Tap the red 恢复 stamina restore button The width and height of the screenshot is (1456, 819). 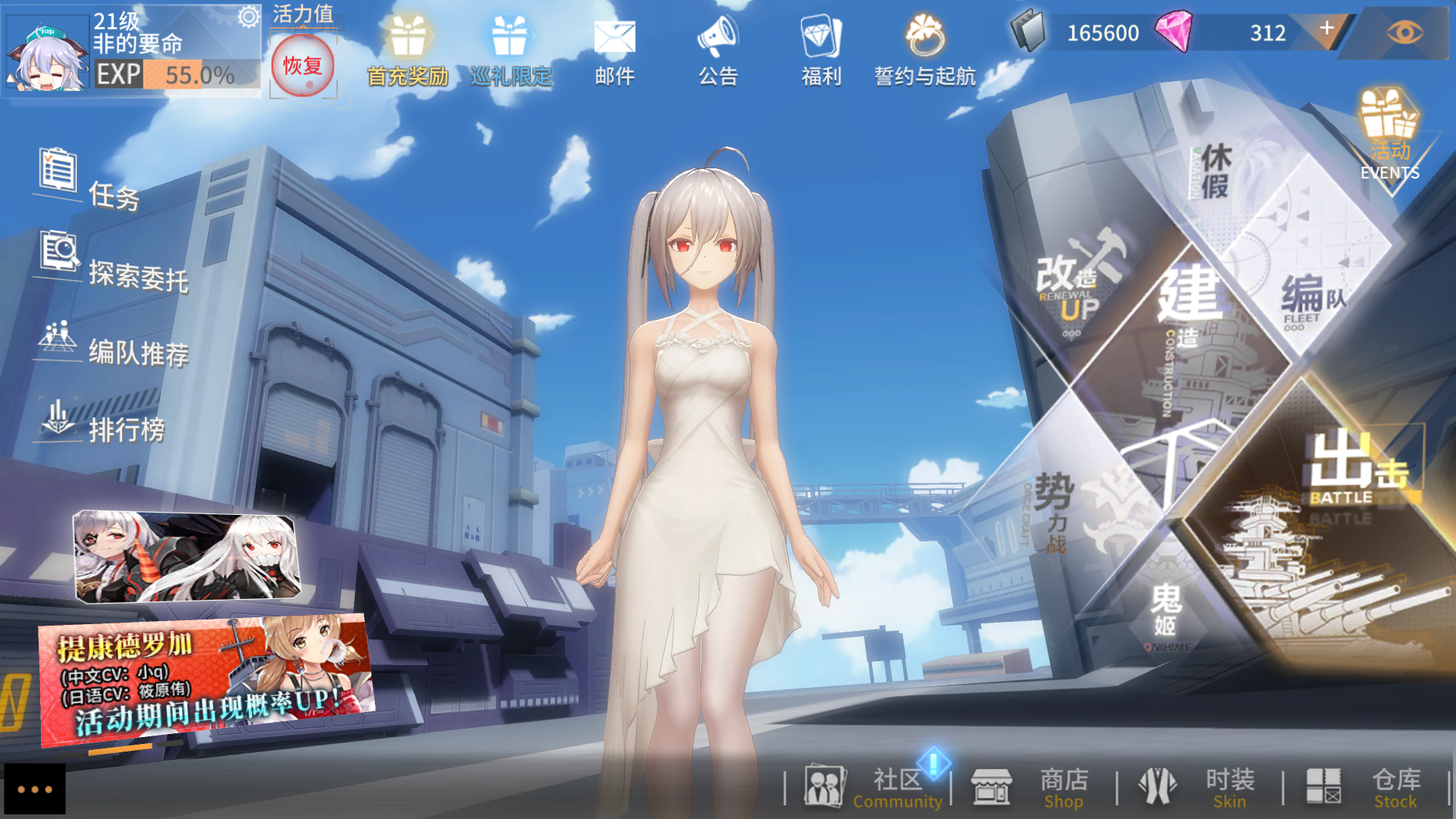(303, 65)
